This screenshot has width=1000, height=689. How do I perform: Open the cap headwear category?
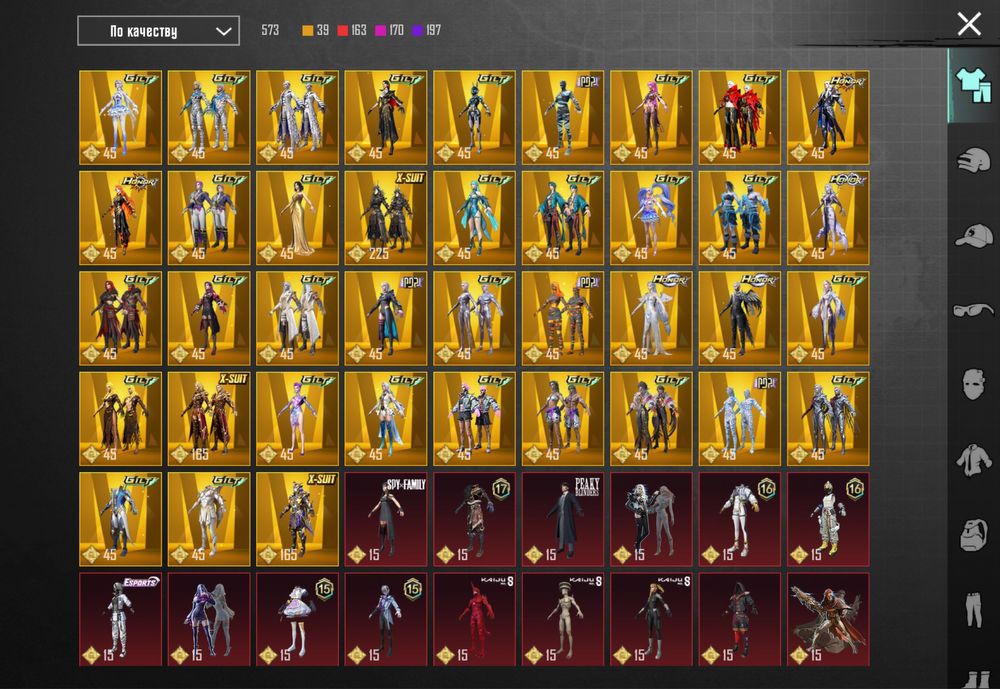[973, 235]
